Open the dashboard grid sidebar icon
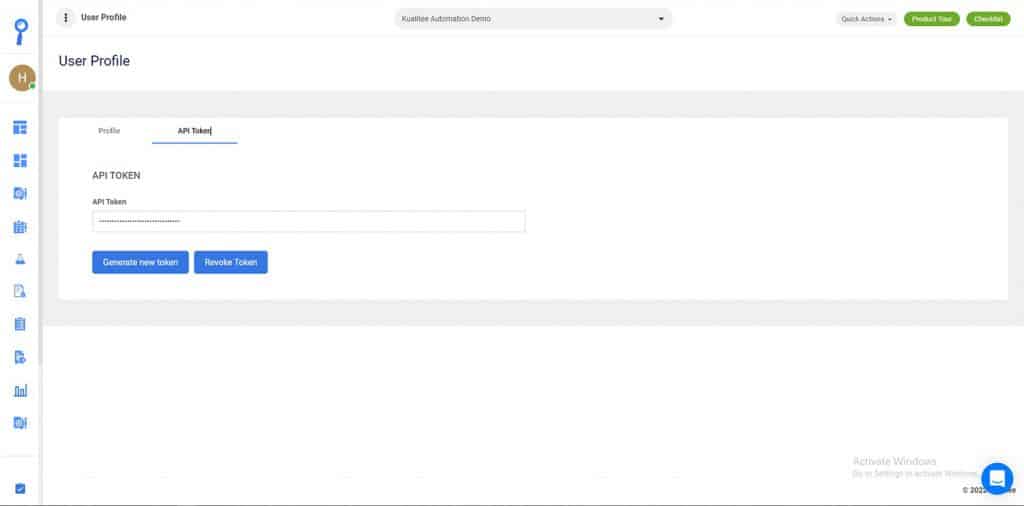This screenshot has width=1024, height=506. tap(20, 161)
